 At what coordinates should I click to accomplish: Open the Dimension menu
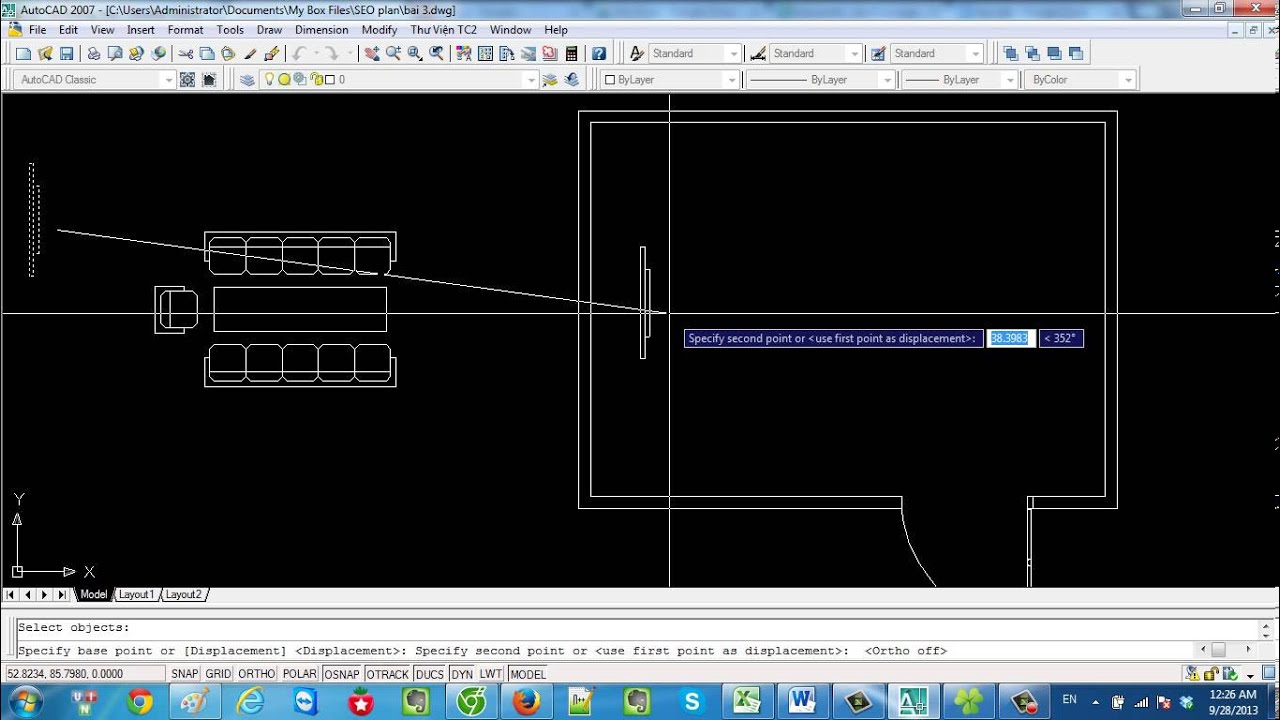321,30
